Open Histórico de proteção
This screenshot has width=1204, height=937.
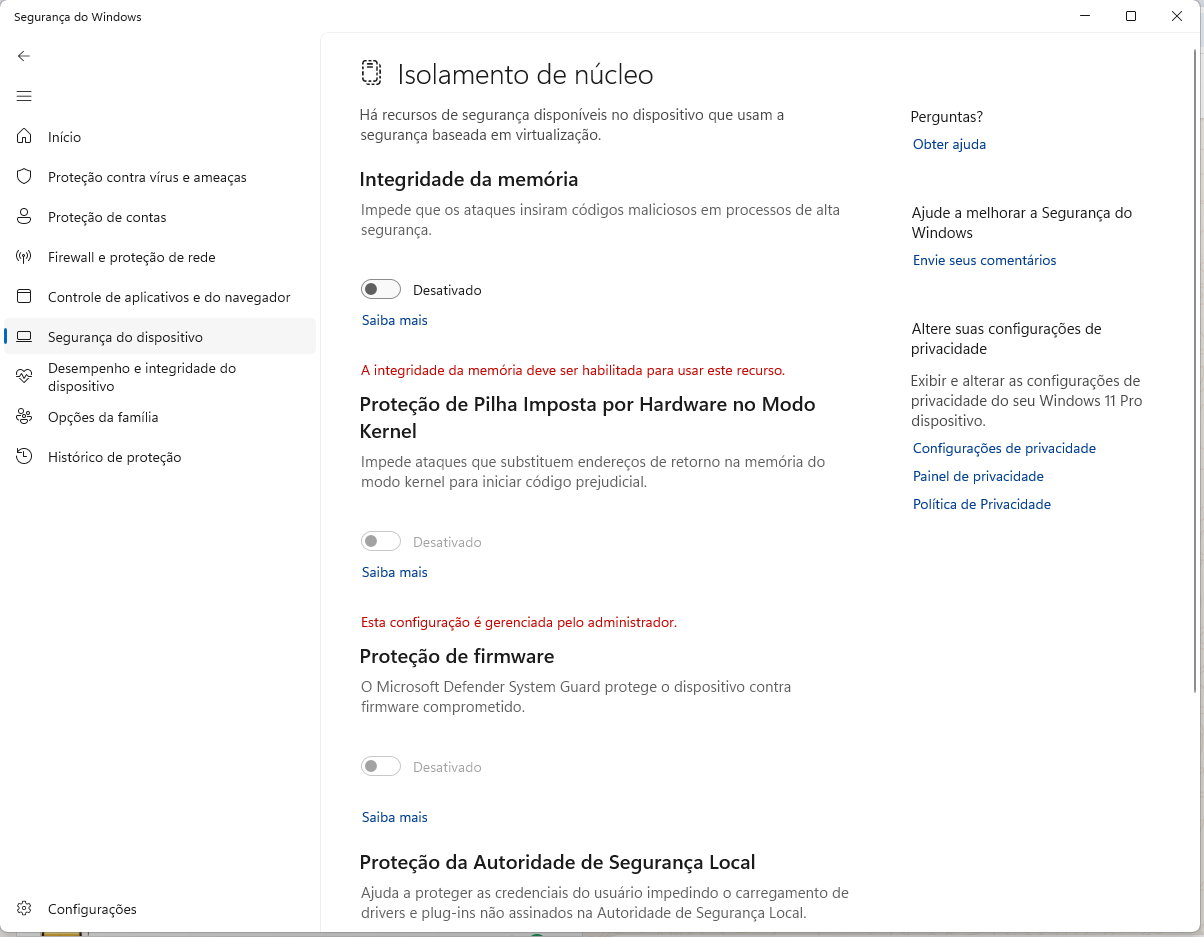[x=160, y=457]
